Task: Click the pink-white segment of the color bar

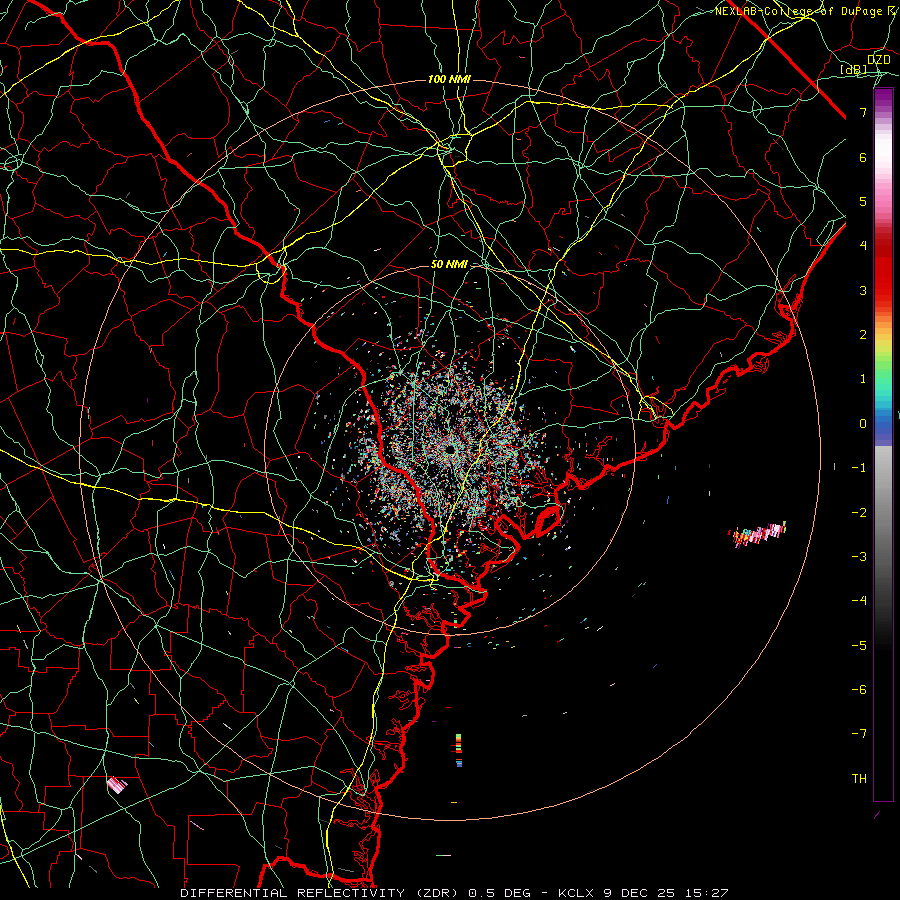Action: 883,172
